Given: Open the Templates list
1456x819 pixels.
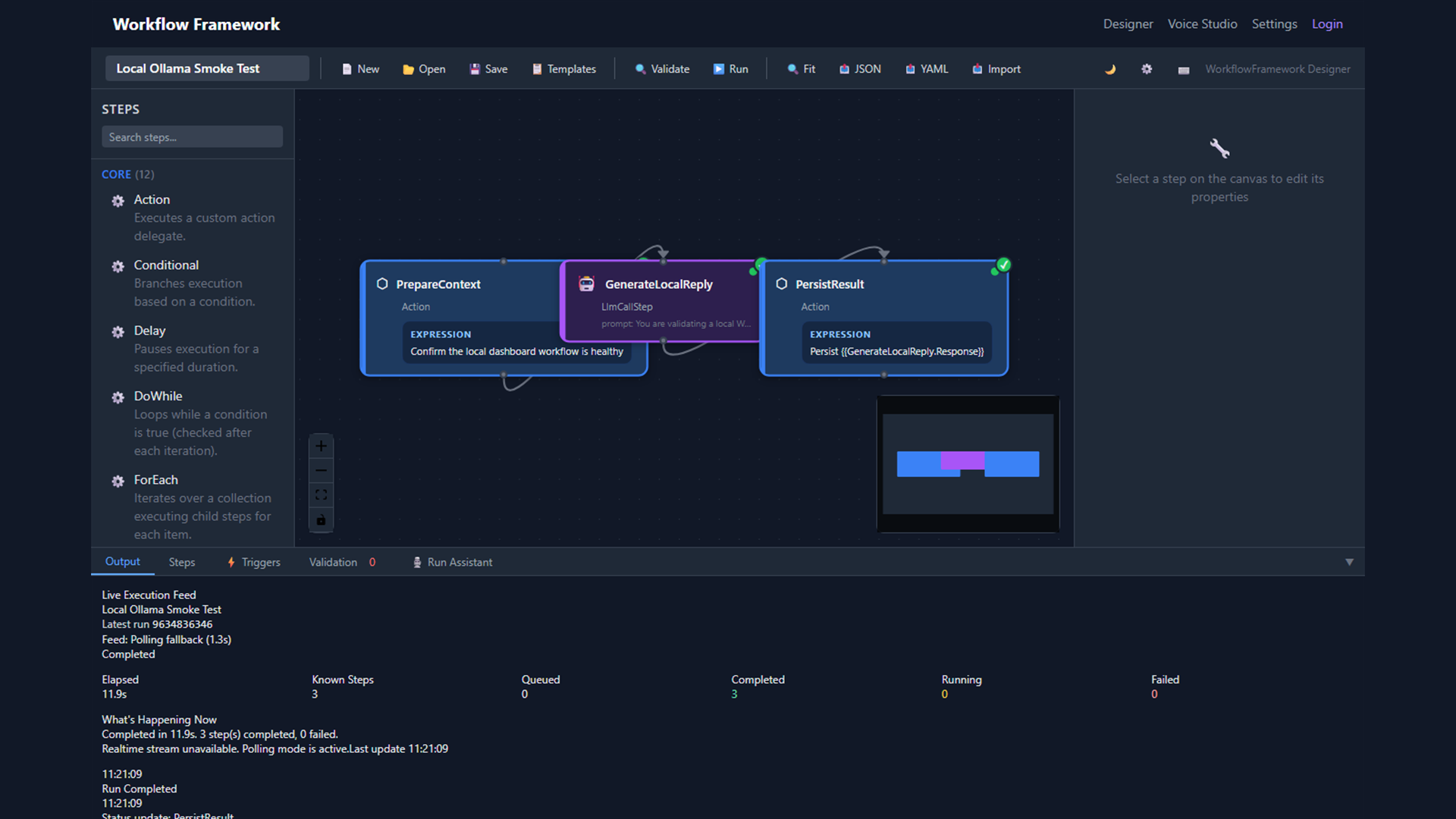Looking at the screenshot, I should [x=563, y=69].
